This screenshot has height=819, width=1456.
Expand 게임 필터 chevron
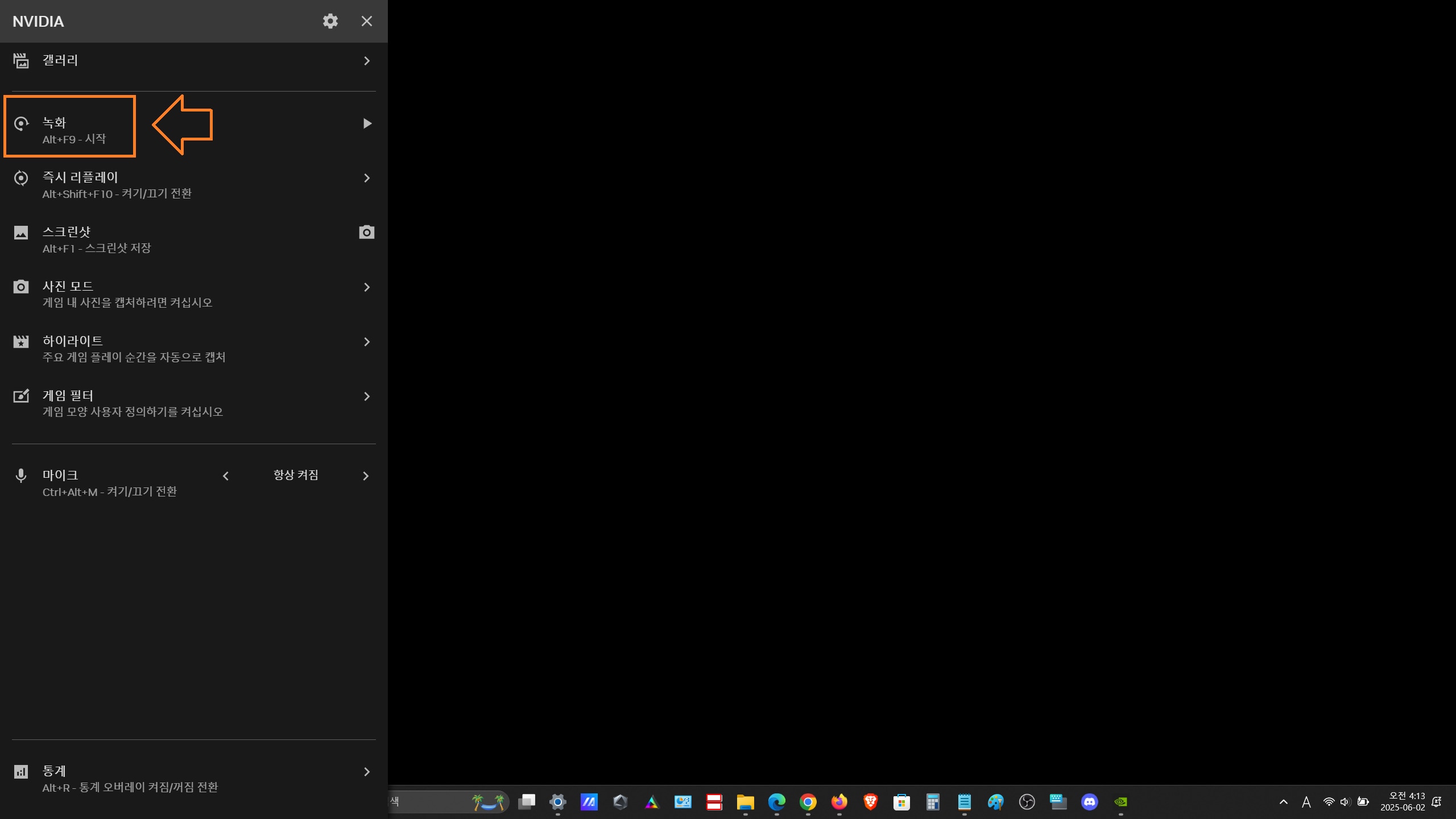[367, 396]
